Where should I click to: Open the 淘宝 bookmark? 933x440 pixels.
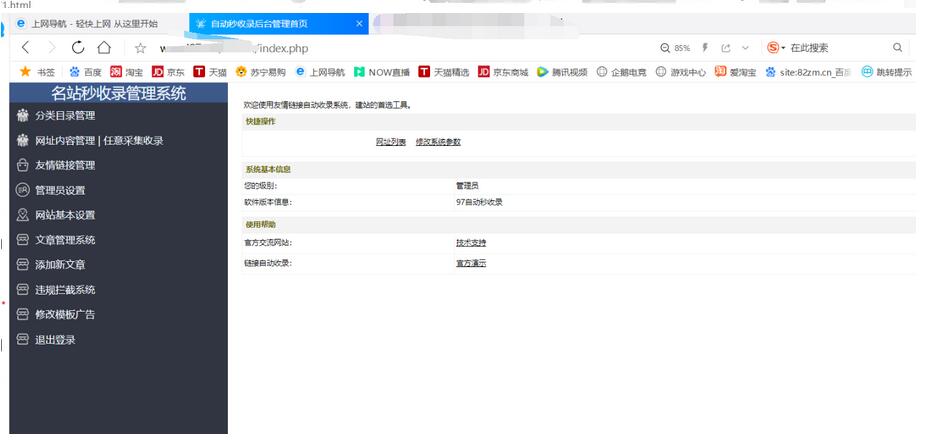pyautogui.click(x=127, y=72)
